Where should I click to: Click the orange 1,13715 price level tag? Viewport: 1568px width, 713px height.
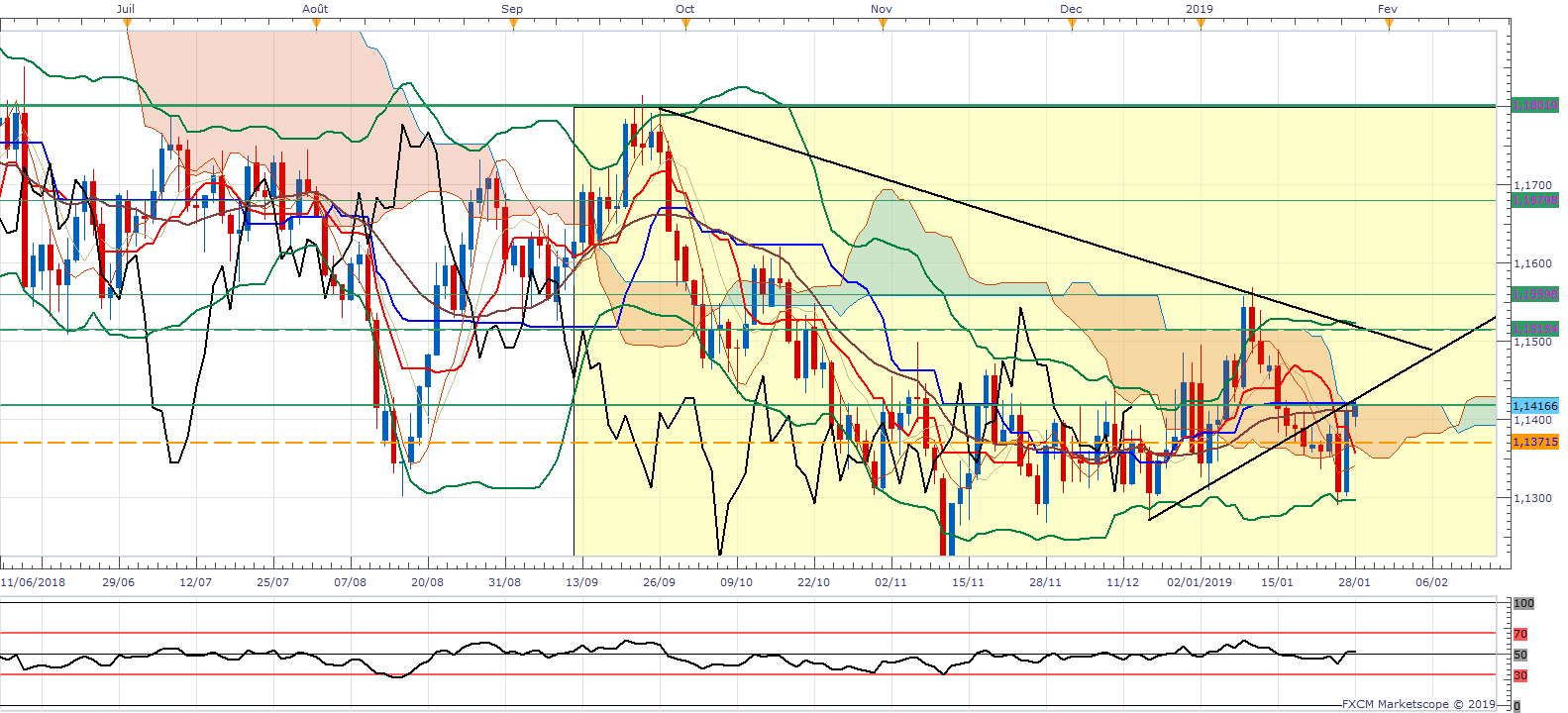pyautogui.click(x=1535, y=442)
